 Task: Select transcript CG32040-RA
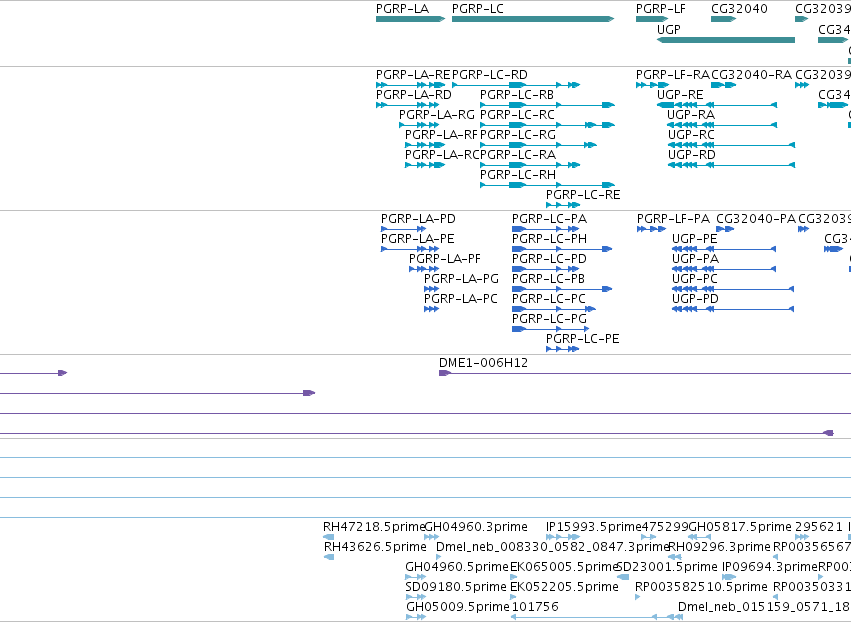click(723, 85)
